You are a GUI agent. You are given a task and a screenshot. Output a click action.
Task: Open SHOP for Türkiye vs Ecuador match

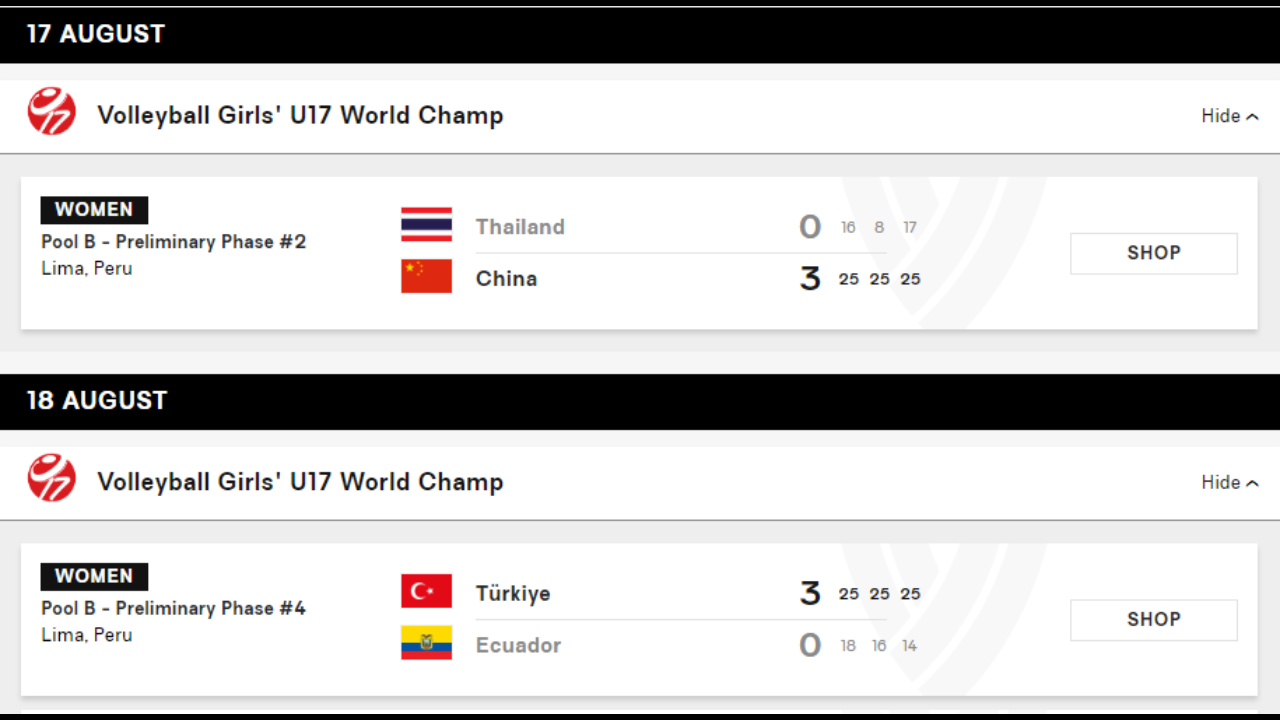(x=1154, y=620)
